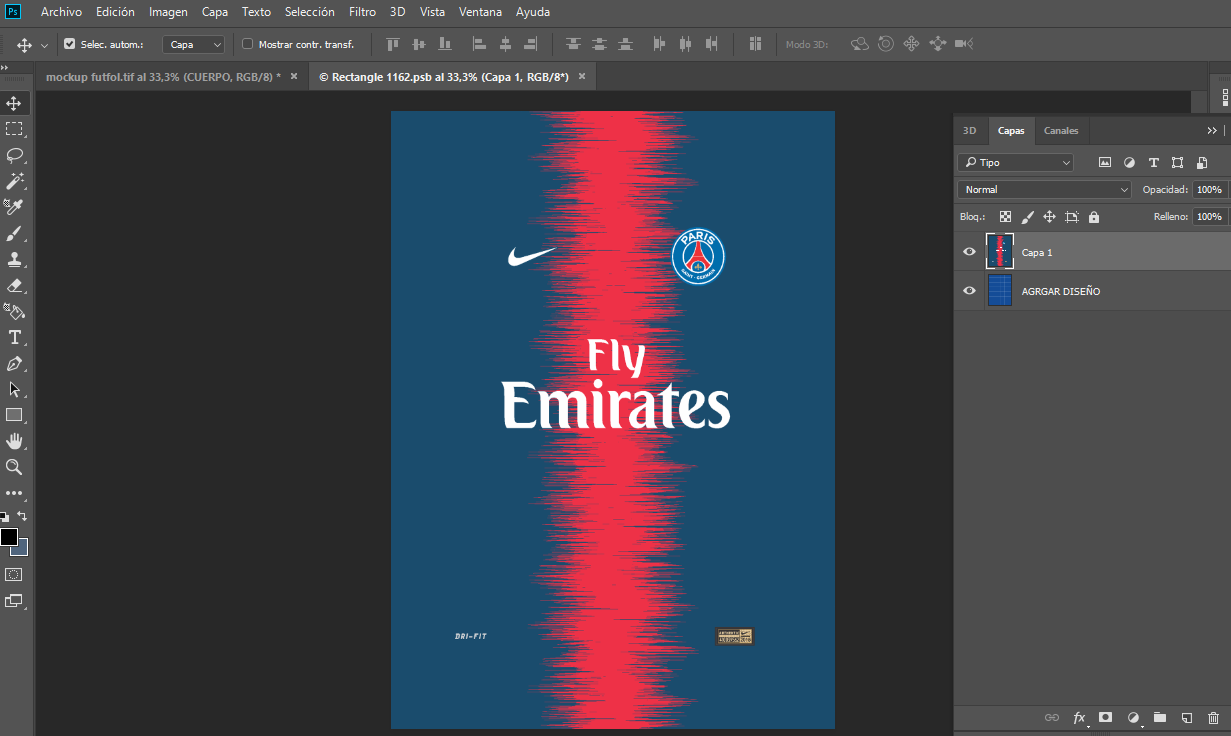Enable the Selec. autom. checkbox
This screenshot has width=1231, height=736.
point(69,43)
